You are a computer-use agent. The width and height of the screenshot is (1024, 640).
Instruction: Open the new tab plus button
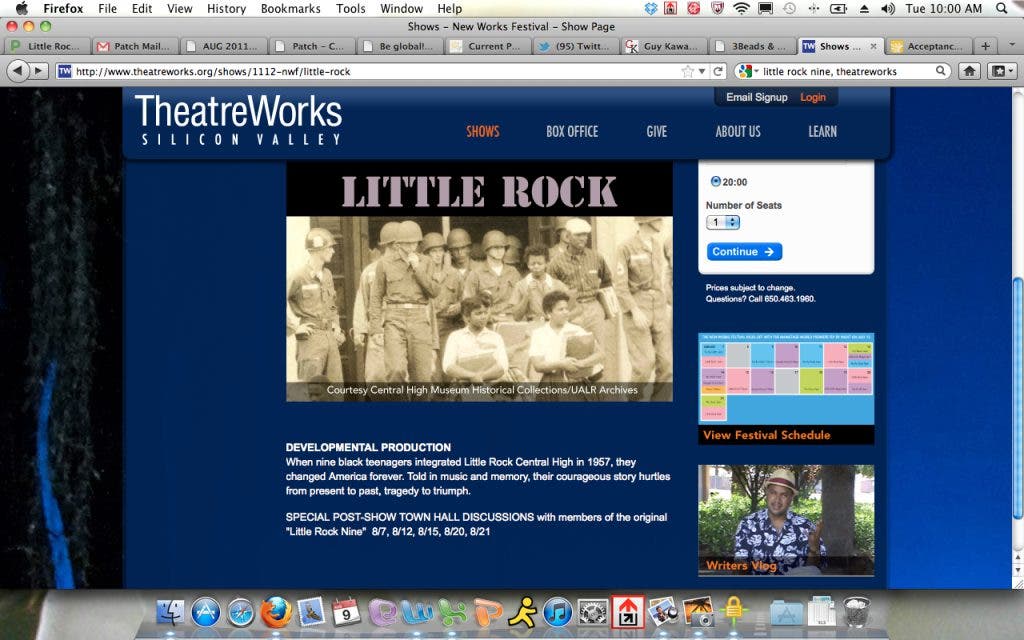(x=985, y=46)
